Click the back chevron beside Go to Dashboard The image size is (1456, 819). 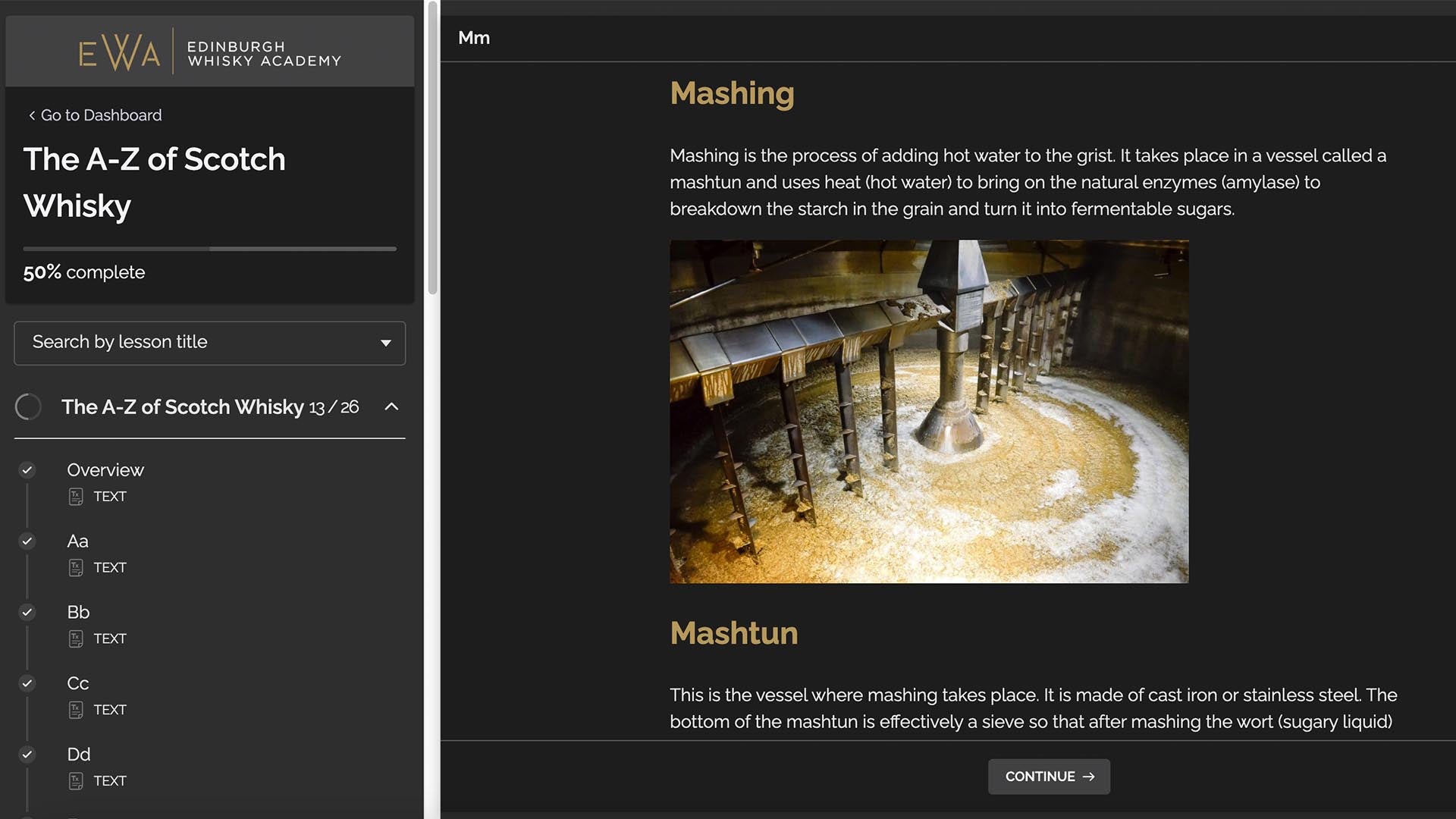[32, 115]
